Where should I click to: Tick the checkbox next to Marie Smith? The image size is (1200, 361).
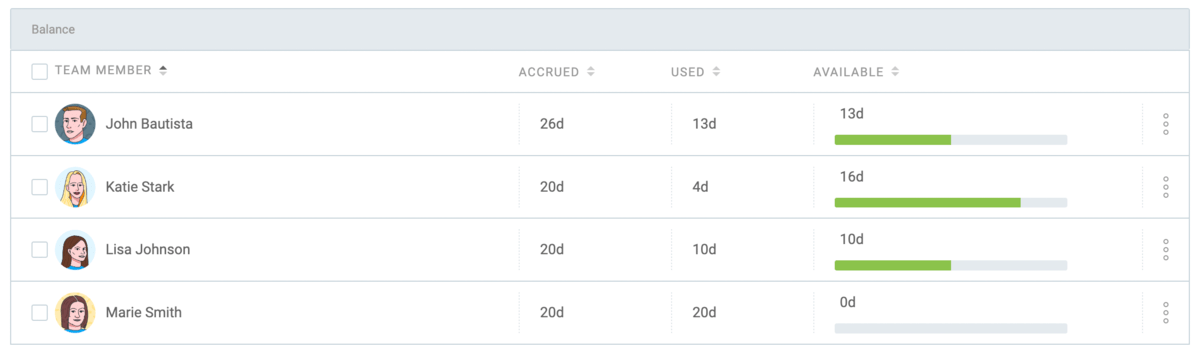[39, 312]
